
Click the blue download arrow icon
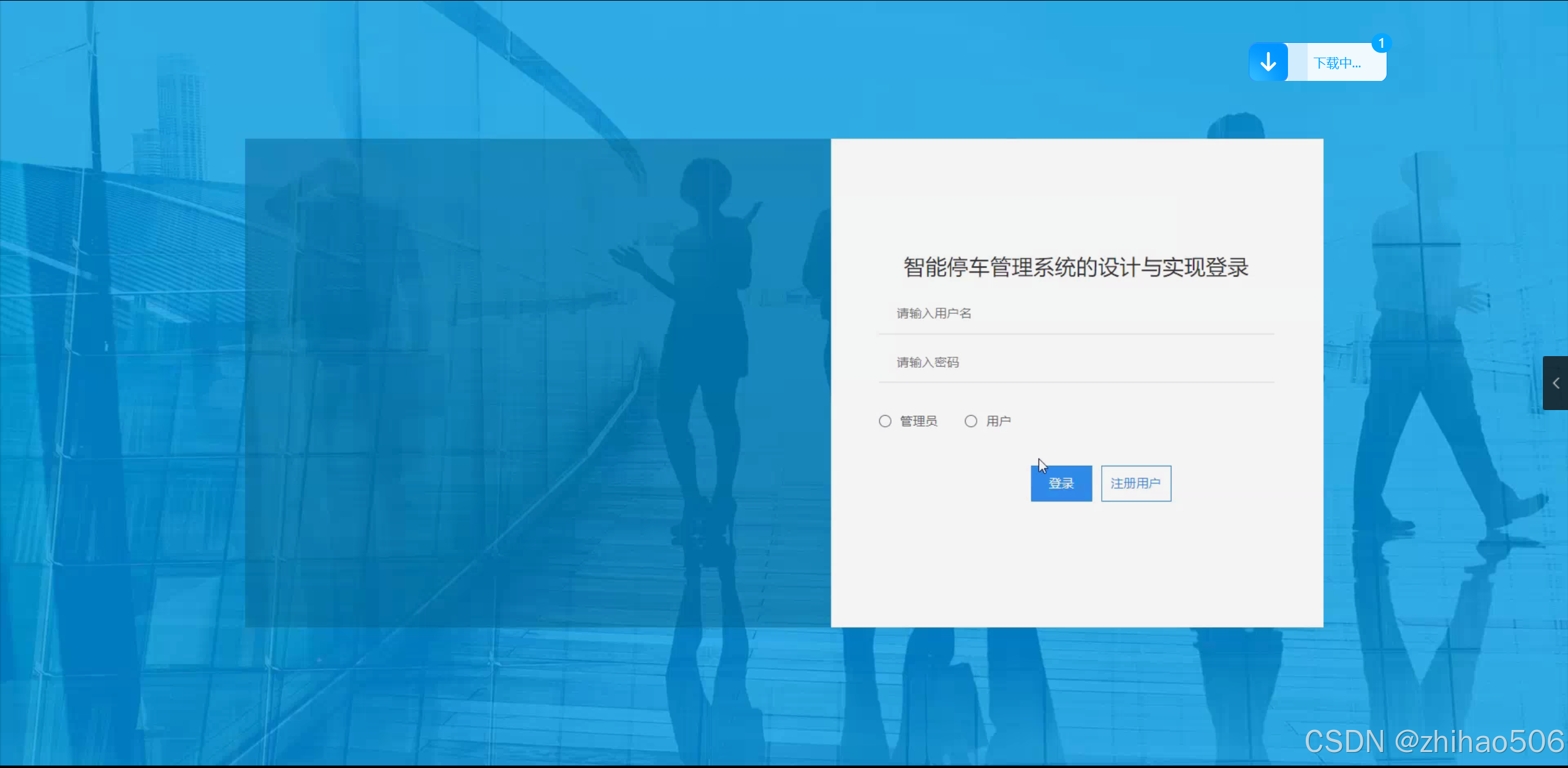pos(1268,62)
